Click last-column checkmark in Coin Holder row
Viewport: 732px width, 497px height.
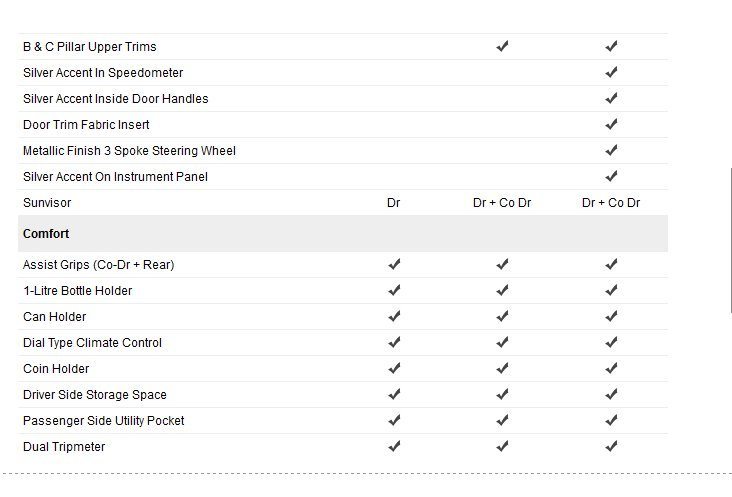(611, 368)
